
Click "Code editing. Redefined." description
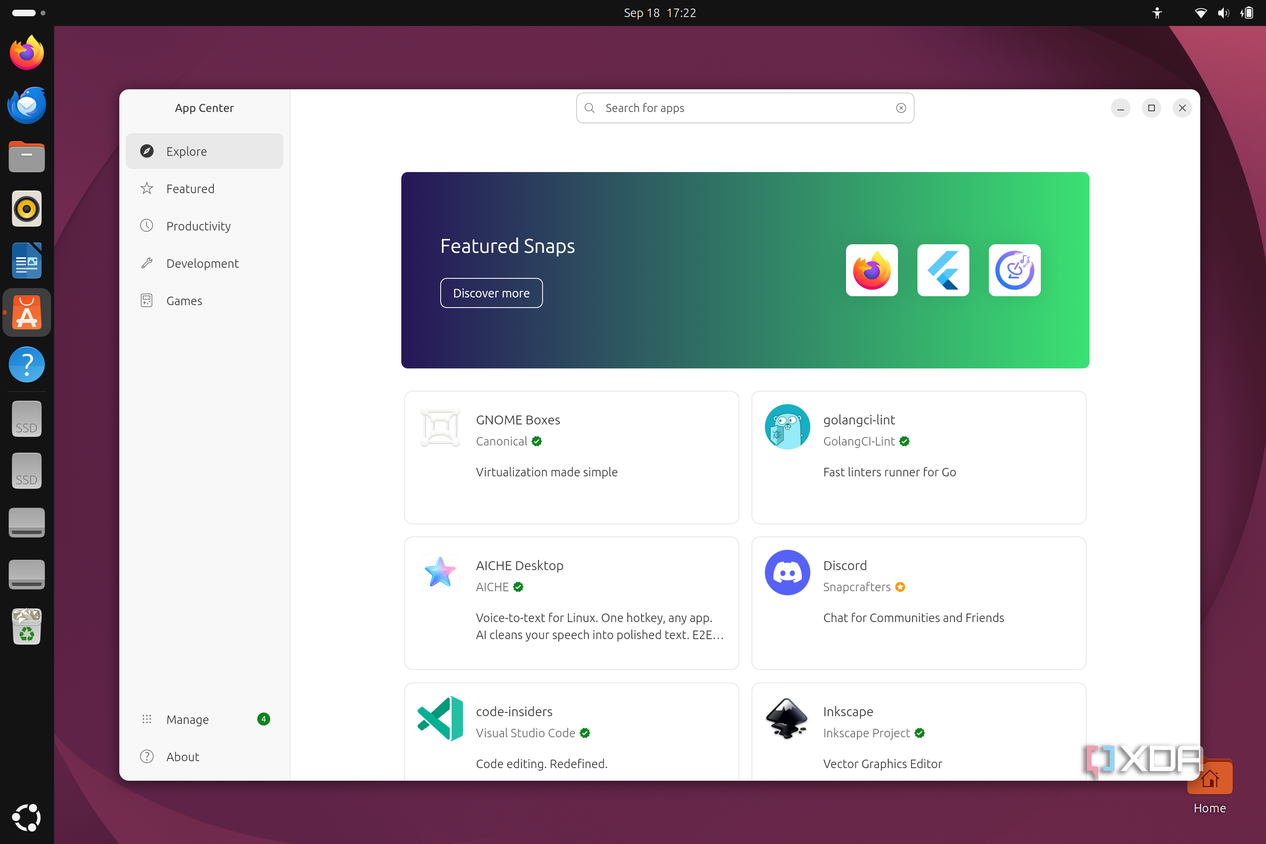coord(542,764)
